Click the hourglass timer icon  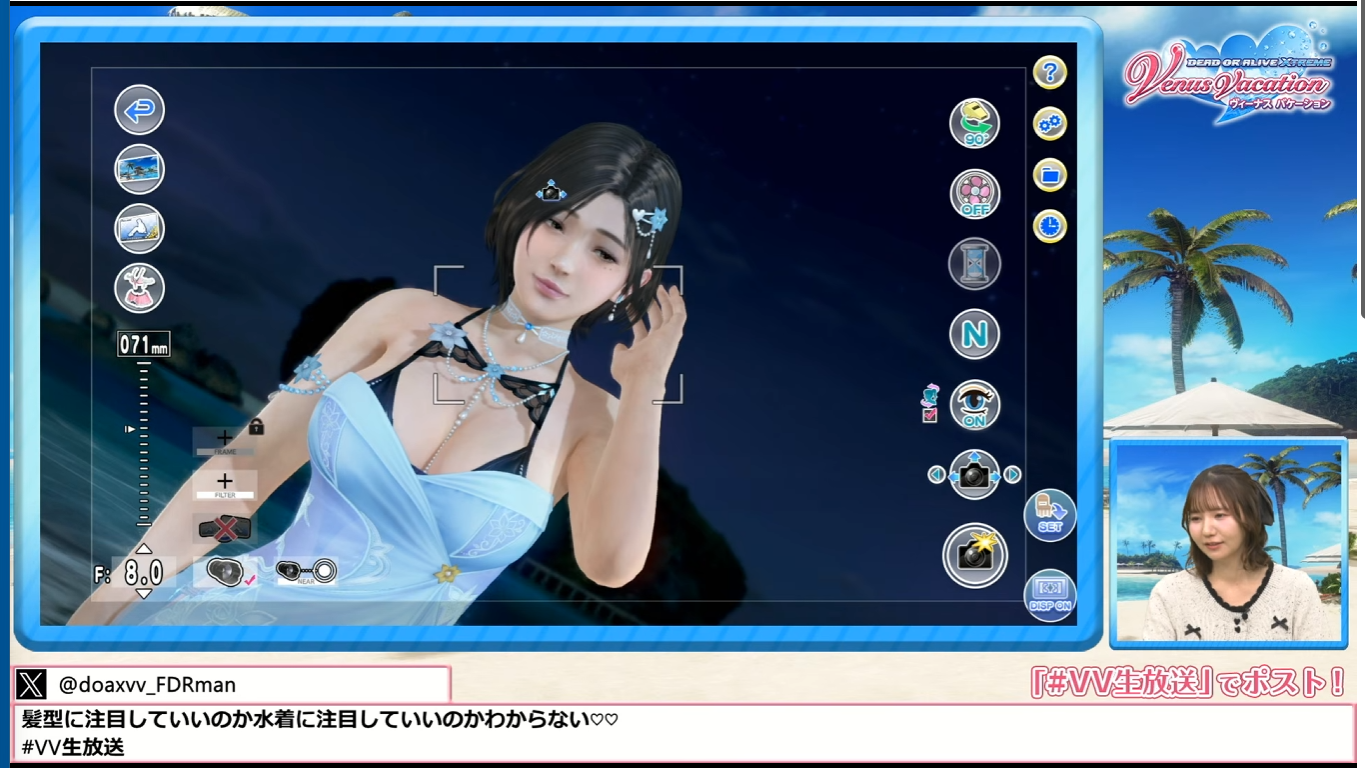coord(974,264)
